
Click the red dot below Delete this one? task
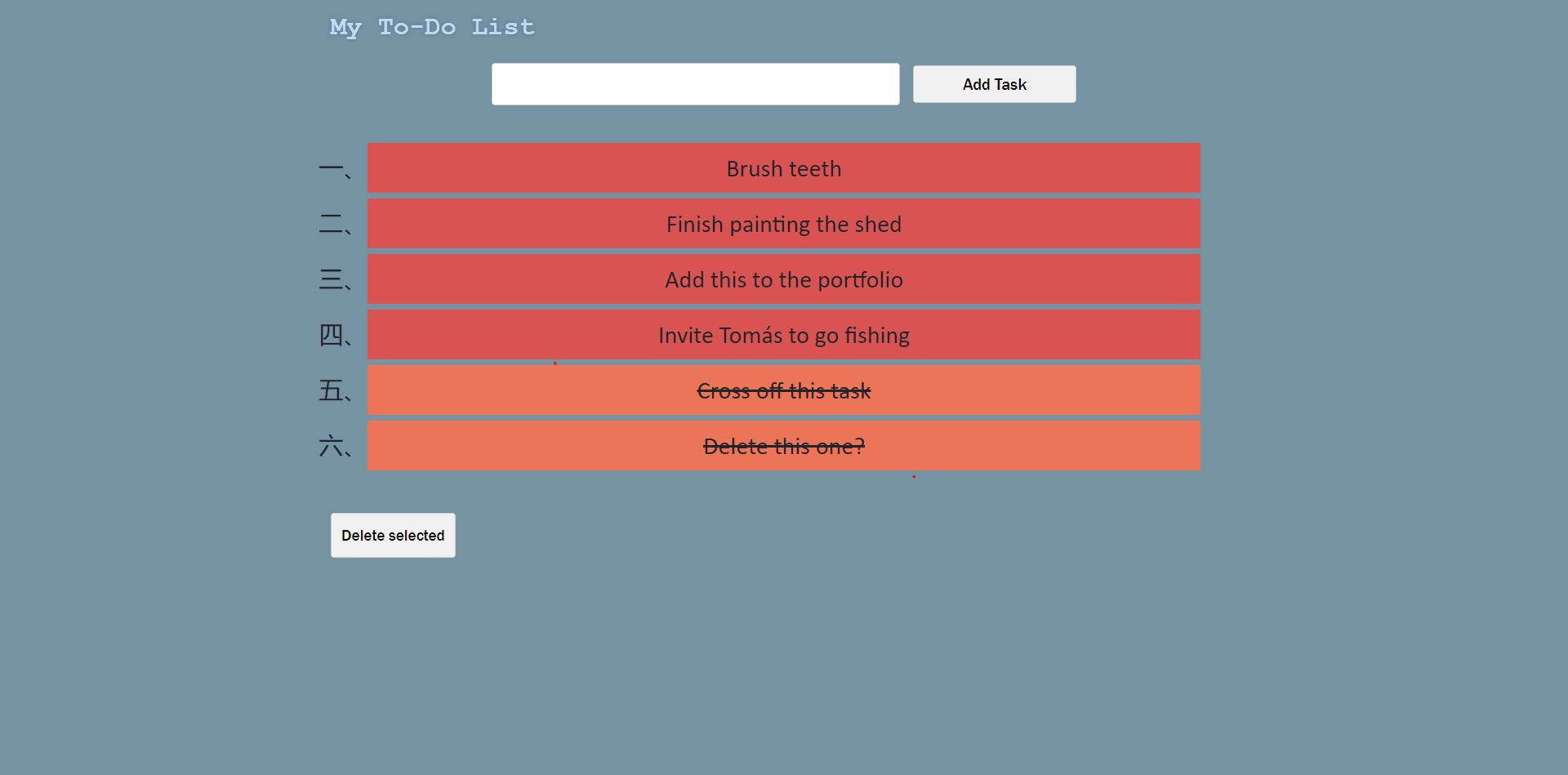coord(914,476)
